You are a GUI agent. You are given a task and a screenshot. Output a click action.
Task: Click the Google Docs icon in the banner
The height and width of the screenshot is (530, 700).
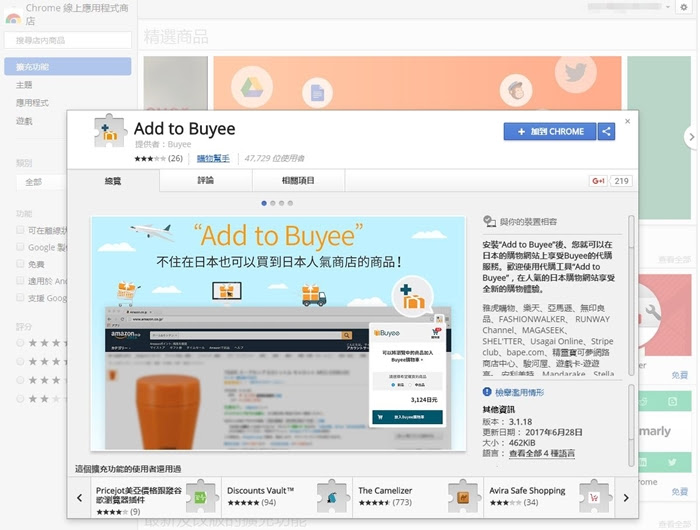pos(317,93)
